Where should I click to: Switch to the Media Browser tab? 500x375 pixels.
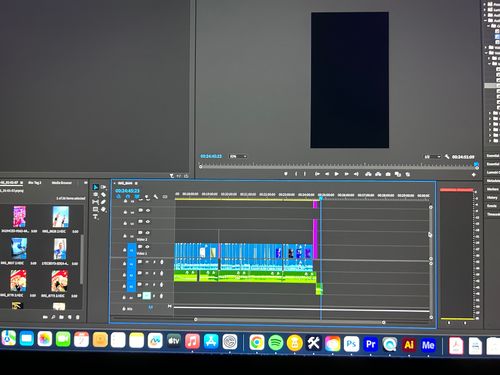point(62,183)
